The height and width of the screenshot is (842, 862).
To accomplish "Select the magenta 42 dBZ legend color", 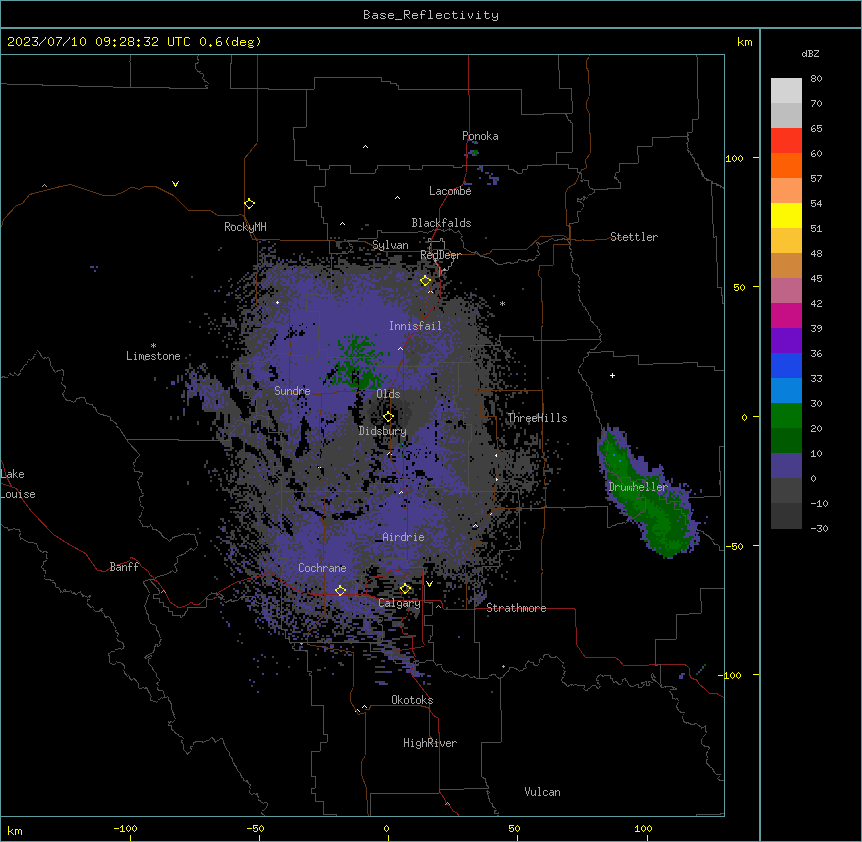I will coord(786,315).
